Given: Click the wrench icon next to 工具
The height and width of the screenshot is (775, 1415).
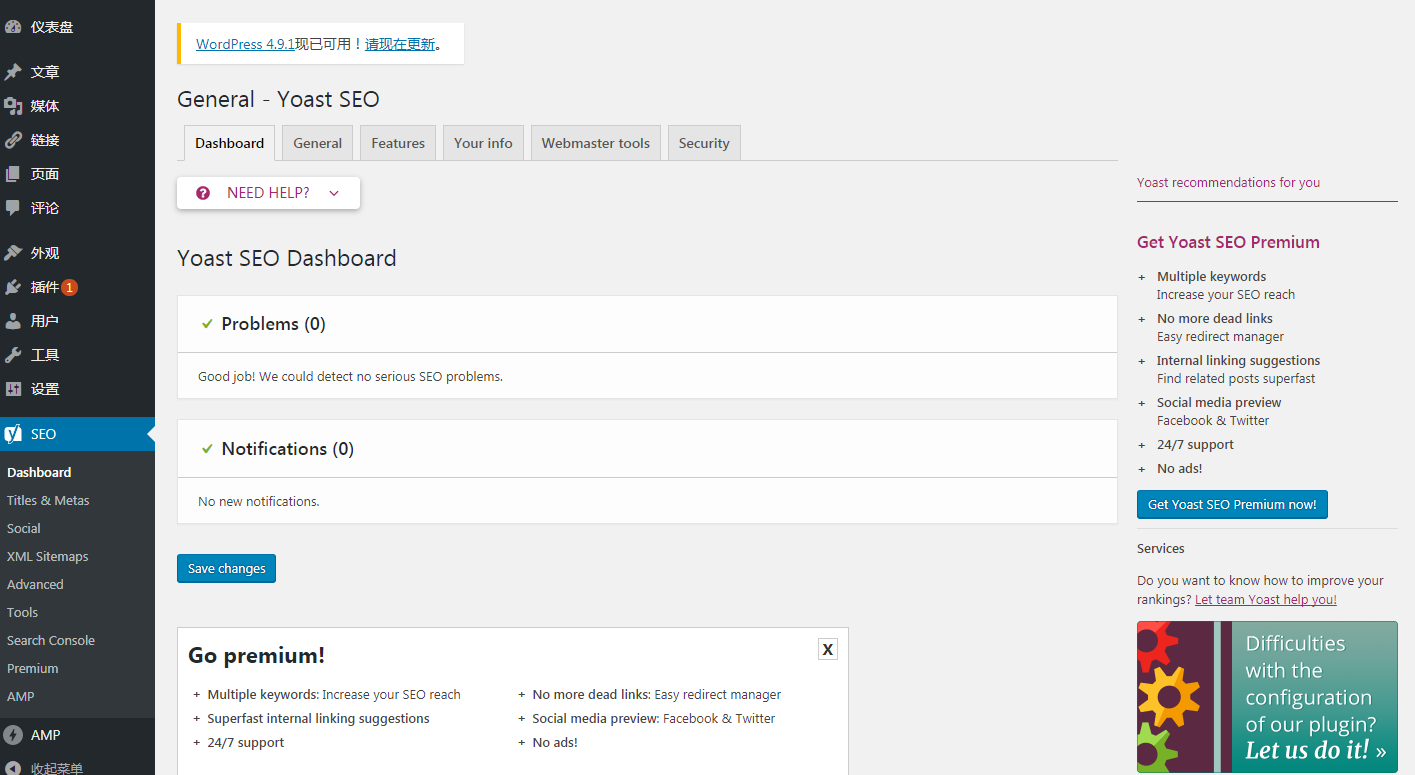Looking at the screenshot, I should pyautogui.click(x=13, y=355).
